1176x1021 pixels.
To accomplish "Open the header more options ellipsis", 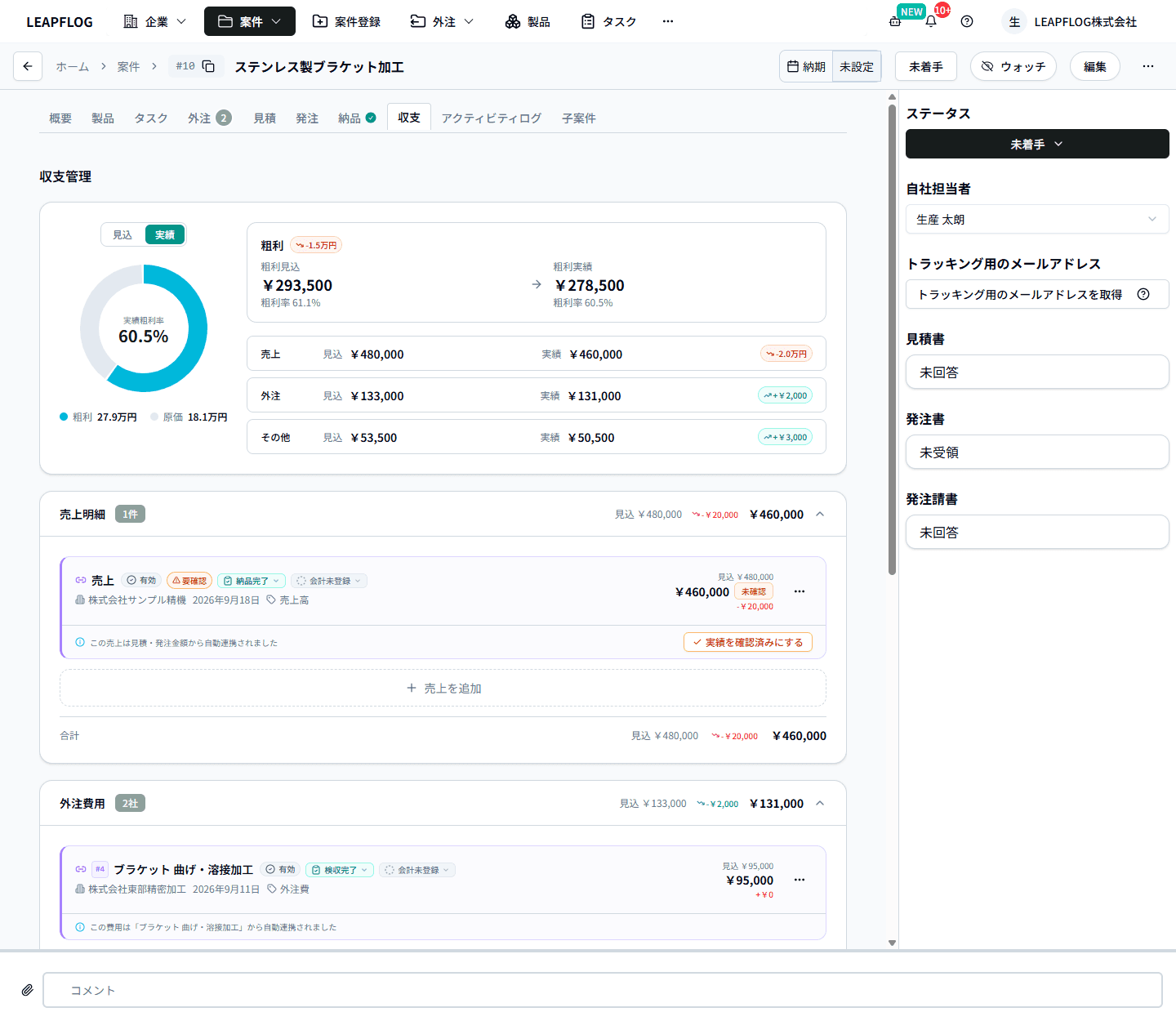I will [x=1148, y=66].
